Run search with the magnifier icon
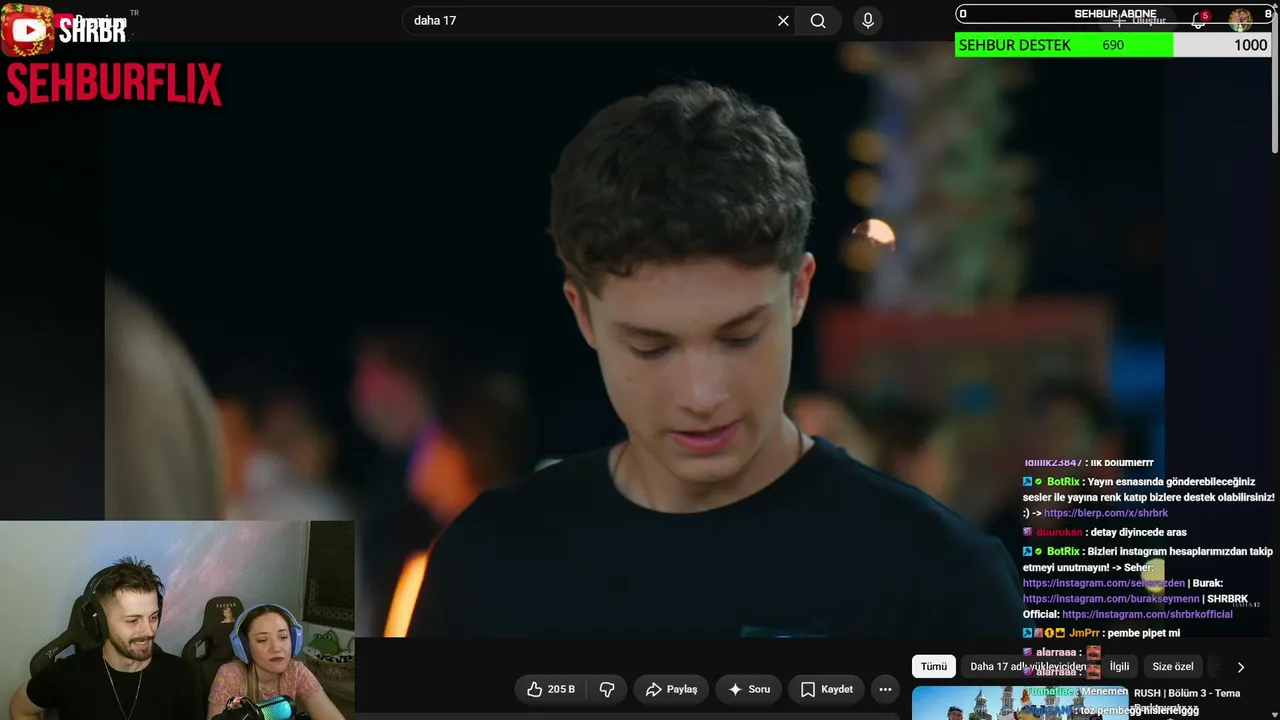 pyautogui.click(x=818, y=21)
